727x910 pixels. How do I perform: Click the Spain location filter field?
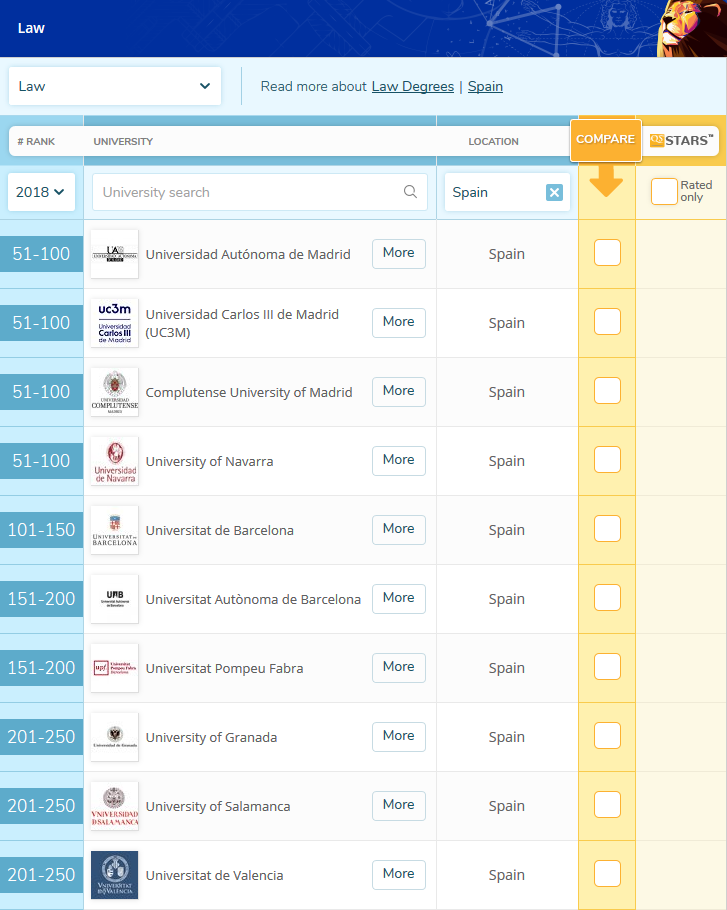click(507, 192)
